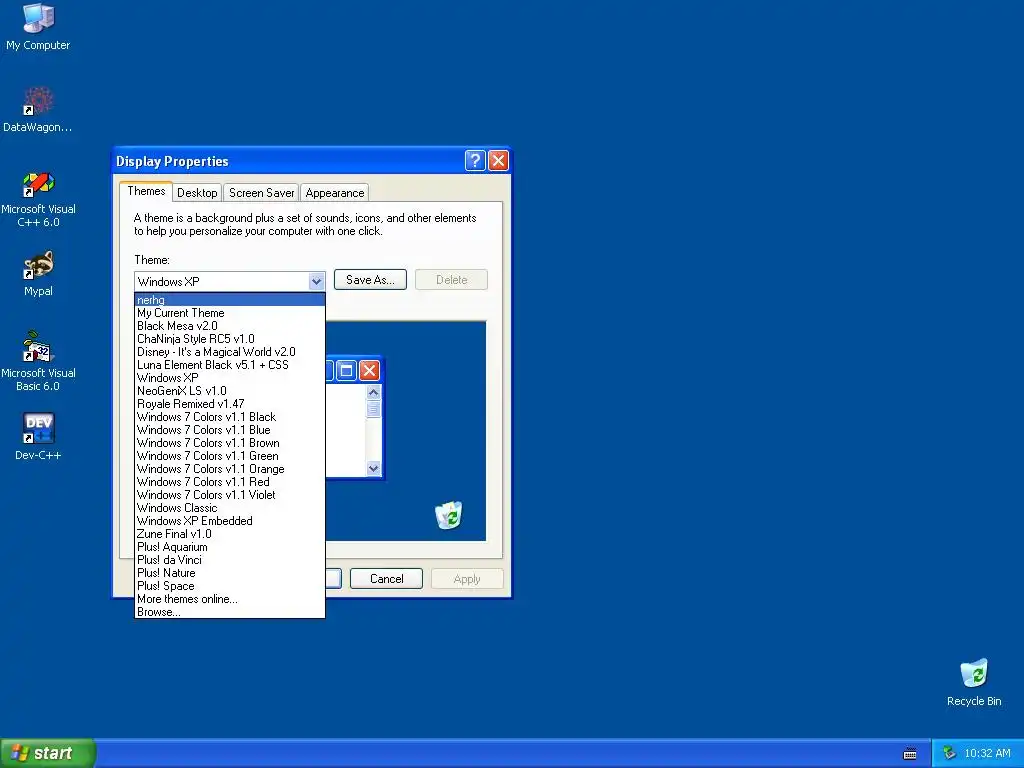Click the preview scrollbar down arrow
Screen dimensions: 1024x768
coord(374,468)
